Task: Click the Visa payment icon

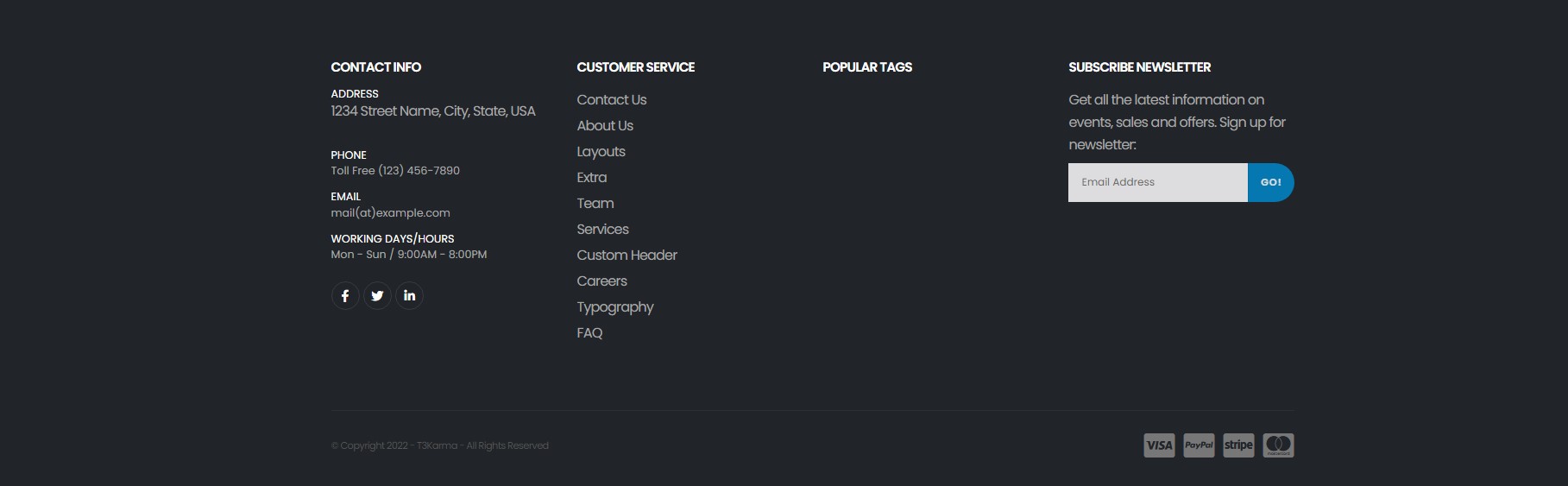Action: 1159,445
